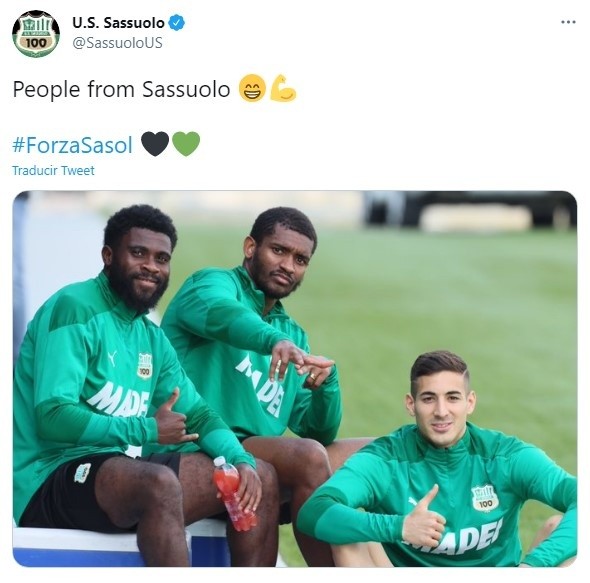Click the Sassuolo crest on left player's shirt
The image size is (590, 583).
[x=144, y=365]
